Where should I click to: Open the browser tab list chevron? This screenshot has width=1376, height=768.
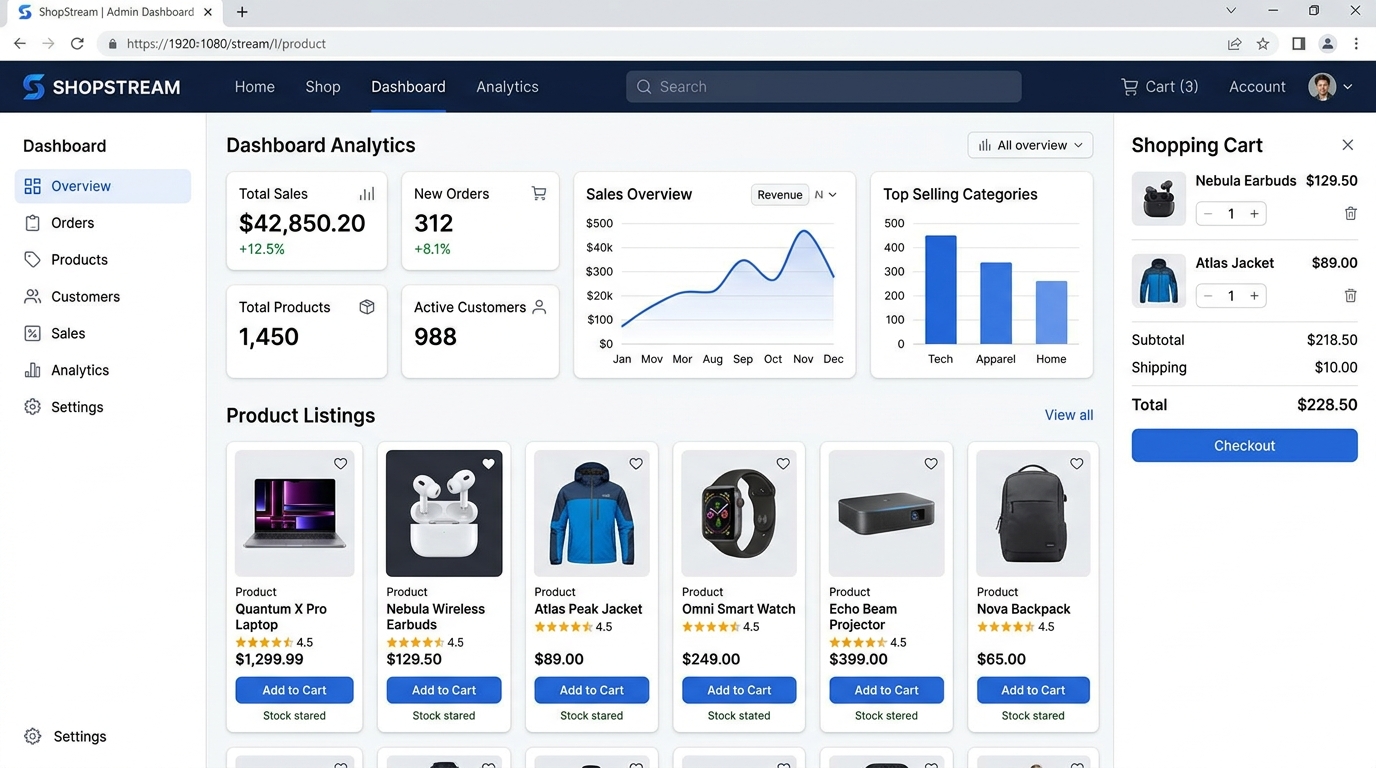point(1231,11)
